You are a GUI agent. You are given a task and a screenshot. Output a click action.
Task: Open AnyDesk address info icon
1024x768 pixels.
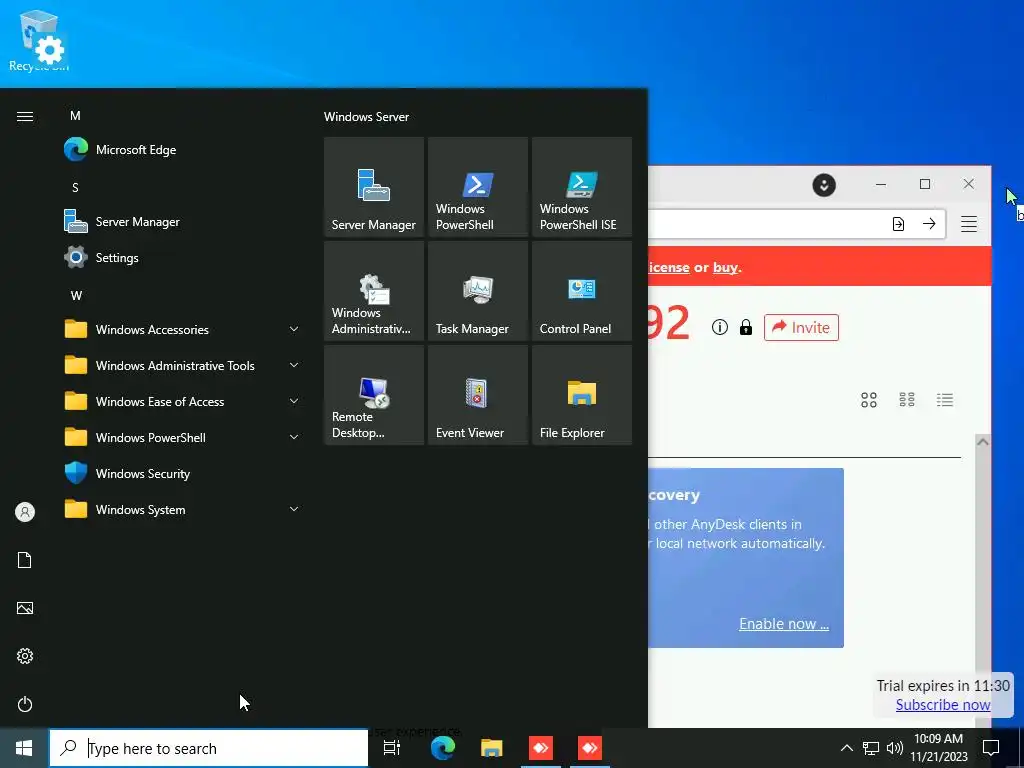(720, 327)
